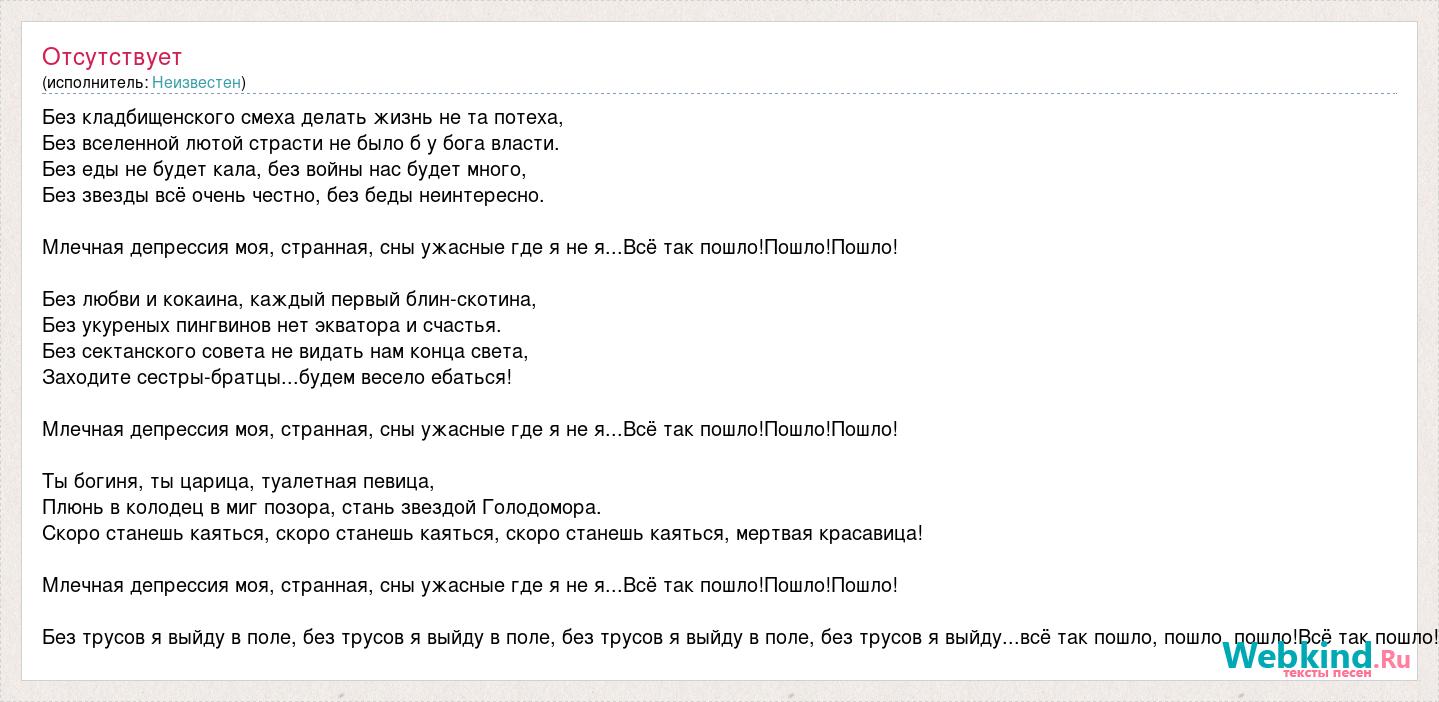1439x702 pixels.
Task: Click the first 'Млечная депрессия моя' chorus line
Action: coord(470,247)
